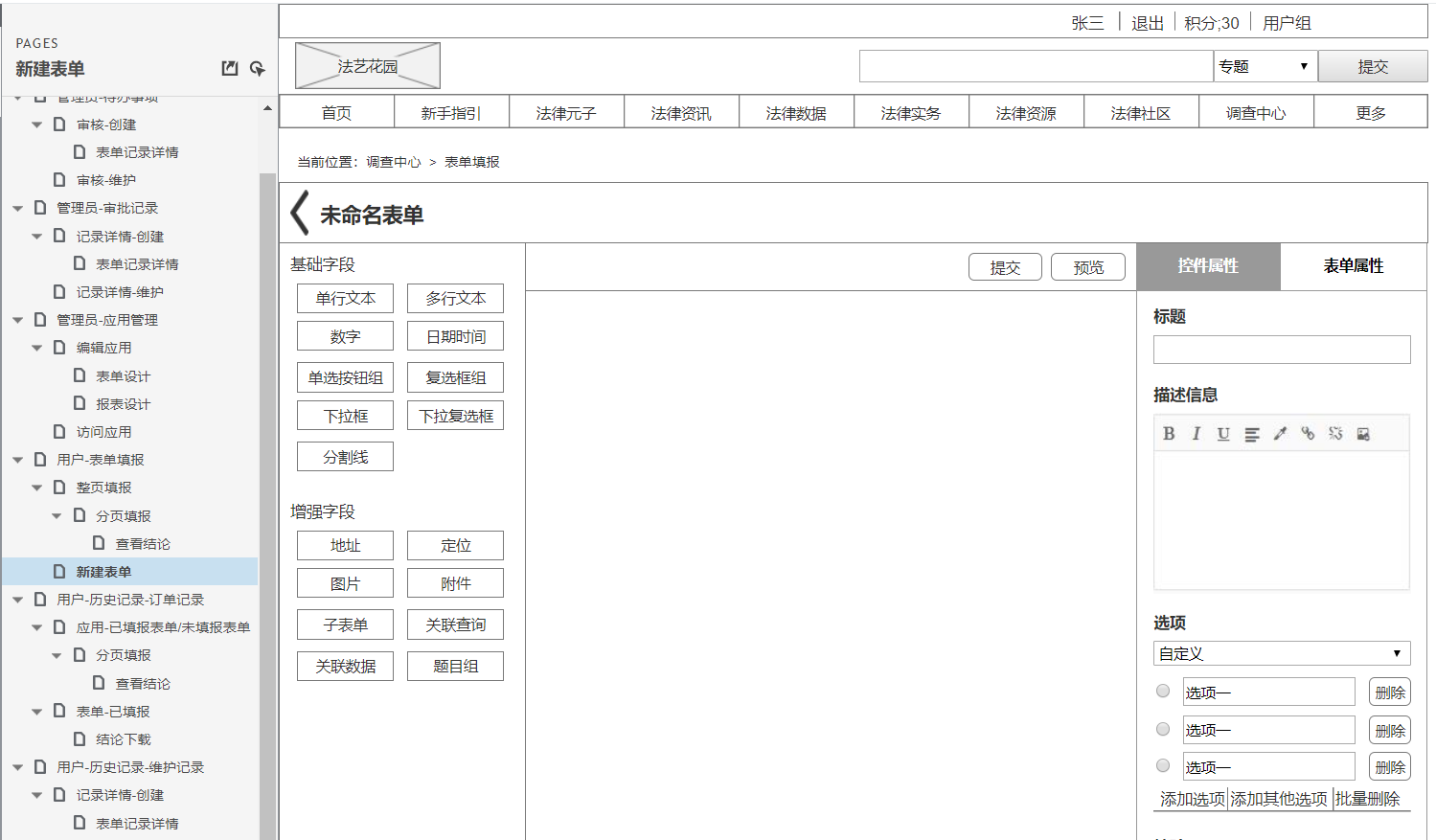Select the 新建表单 page in tree
The height and width of the screenshot is (840, 1436).
click(x=103, y=572)
